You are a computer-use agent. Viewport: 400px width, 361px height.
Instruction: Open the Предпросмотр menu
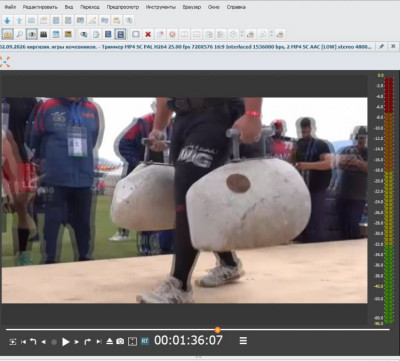click(123, 7)
